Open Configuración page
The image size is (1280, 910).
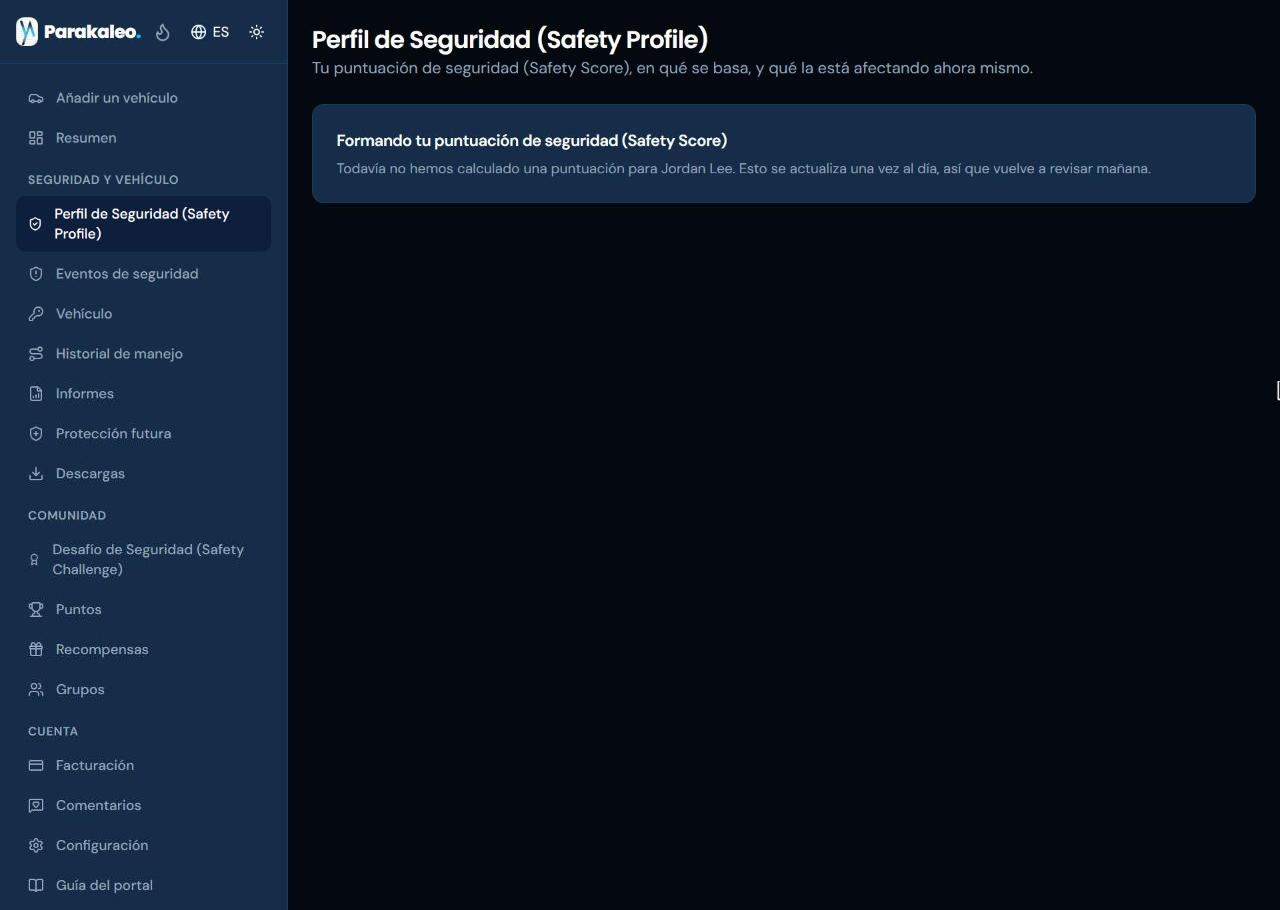143,846
